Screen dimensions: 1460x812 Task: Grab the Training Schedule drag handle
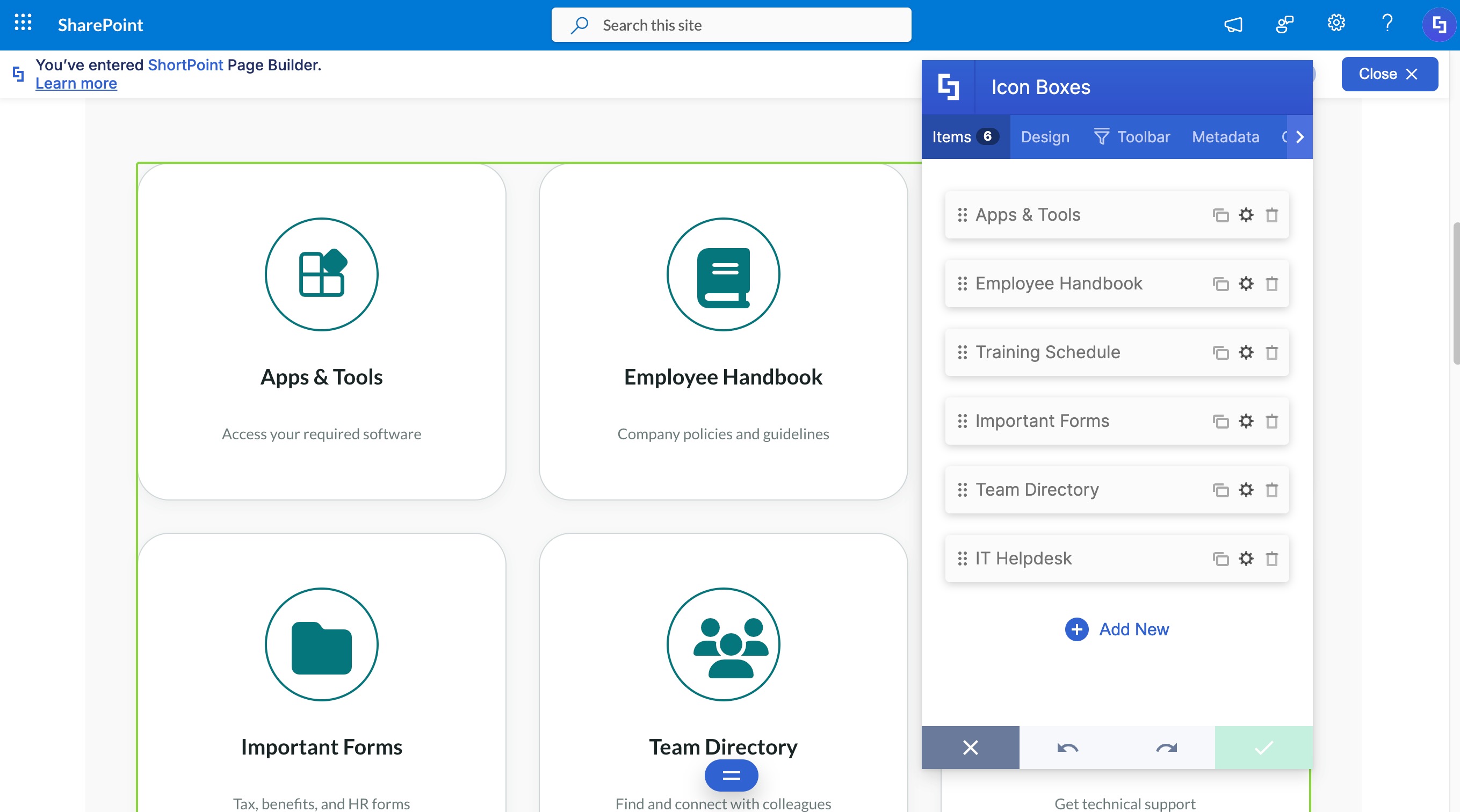962,352
